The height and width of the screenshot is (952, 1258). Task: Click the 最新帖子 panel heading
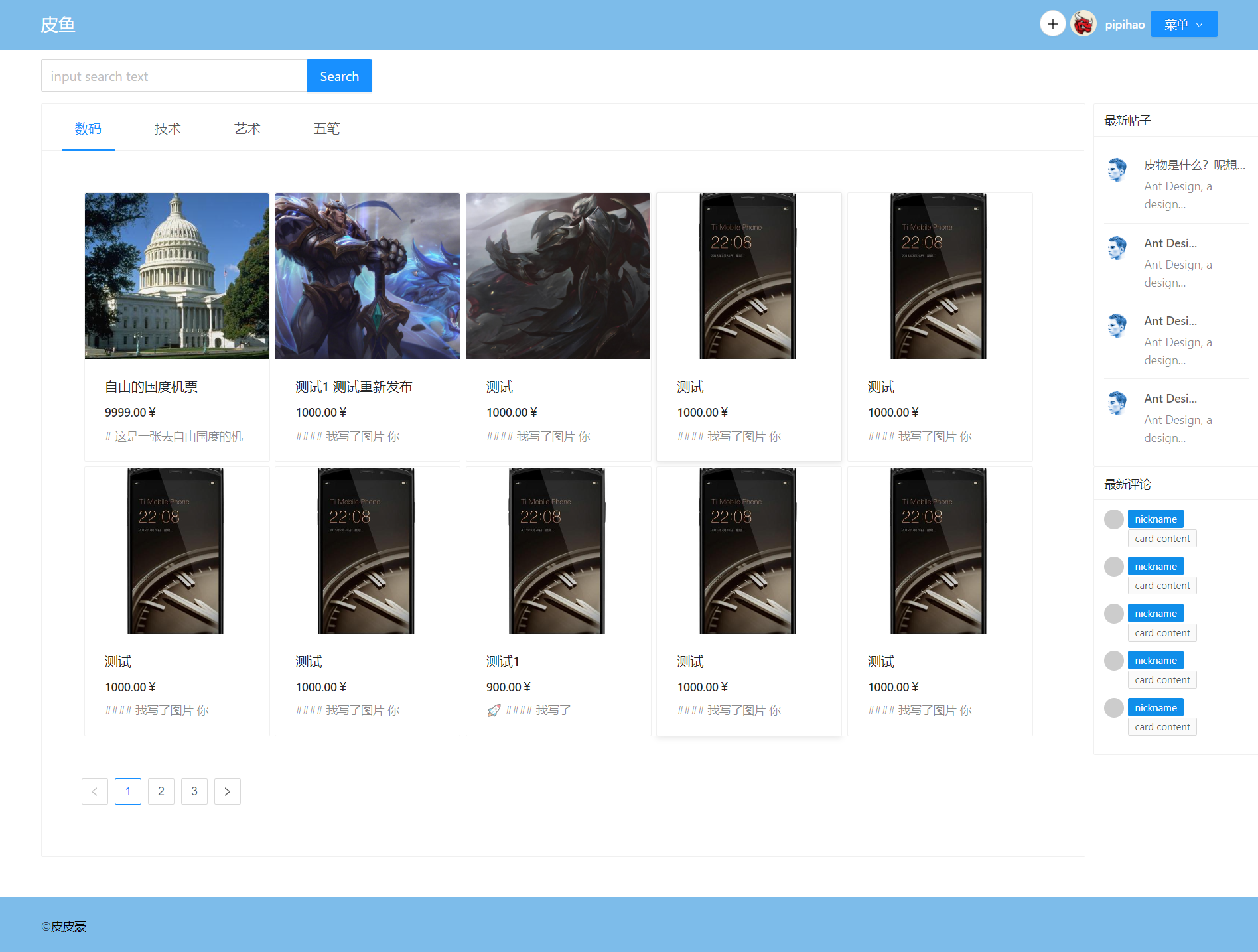1127,120
